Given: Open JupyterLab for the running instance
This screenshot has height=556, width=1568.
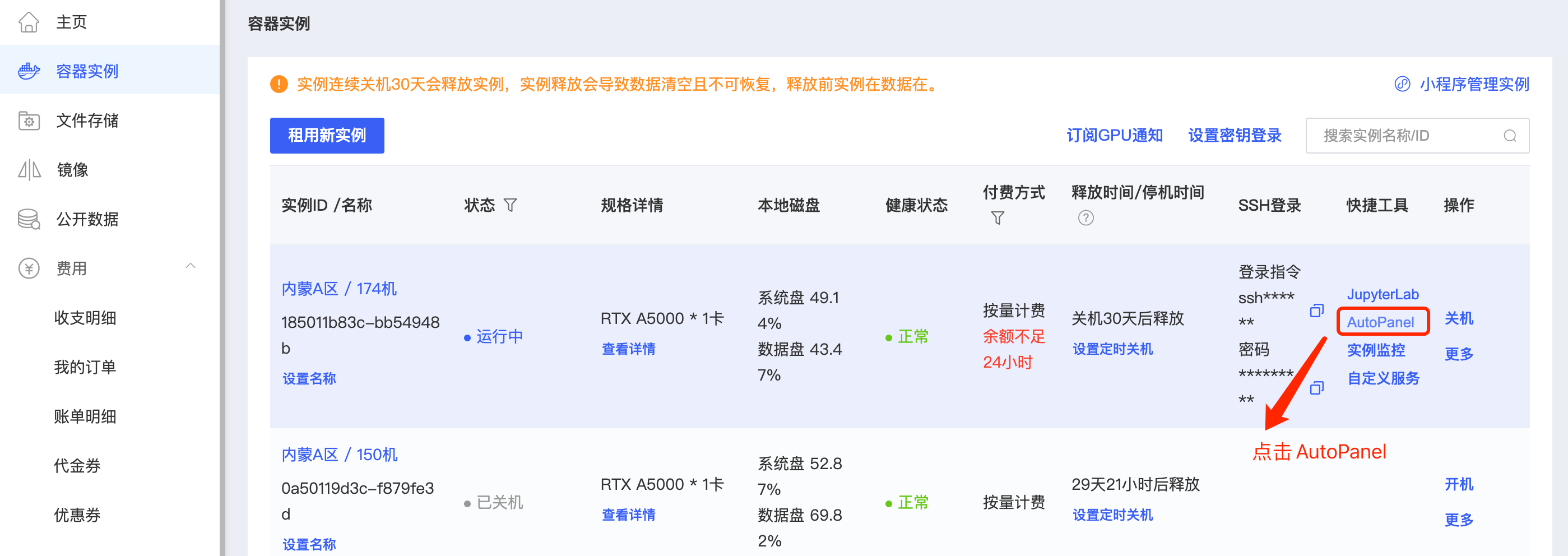Looking at the screenshot, I should point(1383,294).
